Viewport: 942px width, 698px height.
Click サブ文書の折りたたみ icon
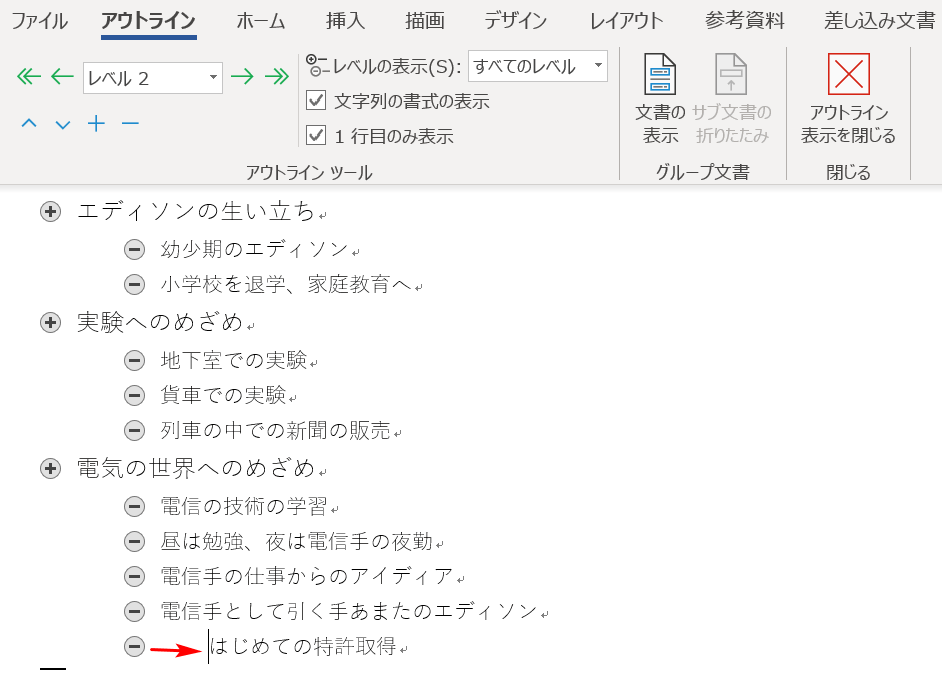[x=731, y=74]
